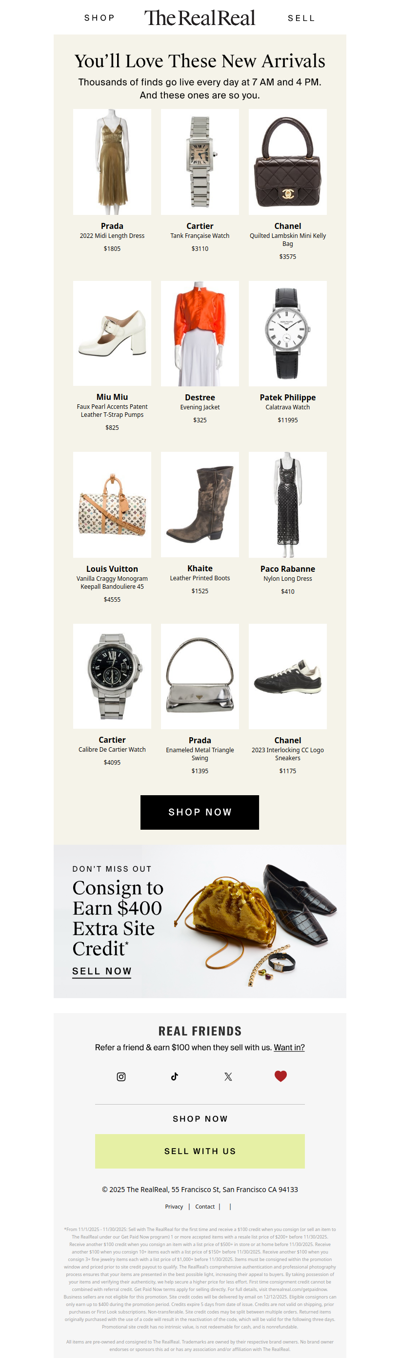The width and height of the screenshot is (400, 1358).
Task: Open the Privacy footer link
Action: click(174, 1207)
